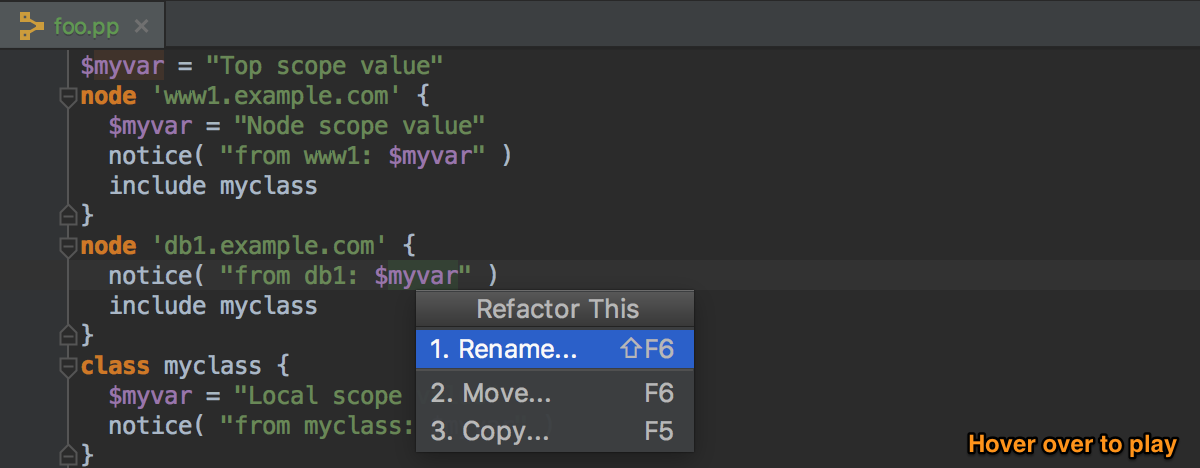Click the highlighted $myvar in db1 notice
This screenshot has width=1200, height=468.
point(416,275)
